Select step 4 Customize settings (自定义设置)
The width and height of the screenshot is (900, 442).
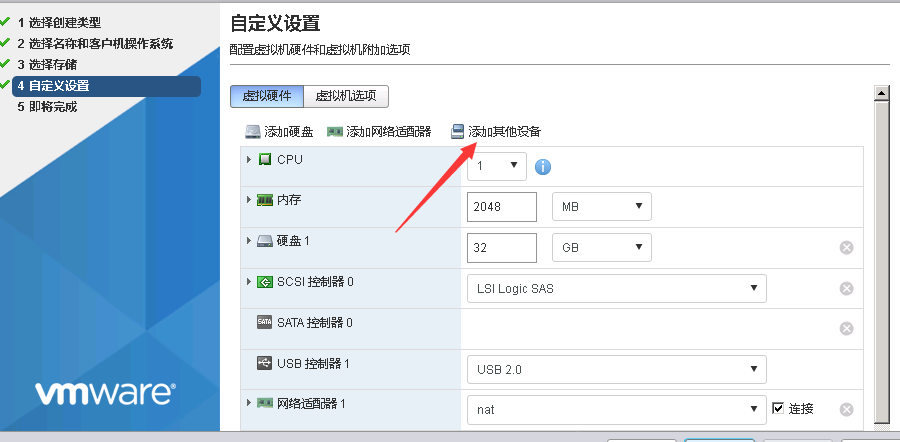point(107,86)
